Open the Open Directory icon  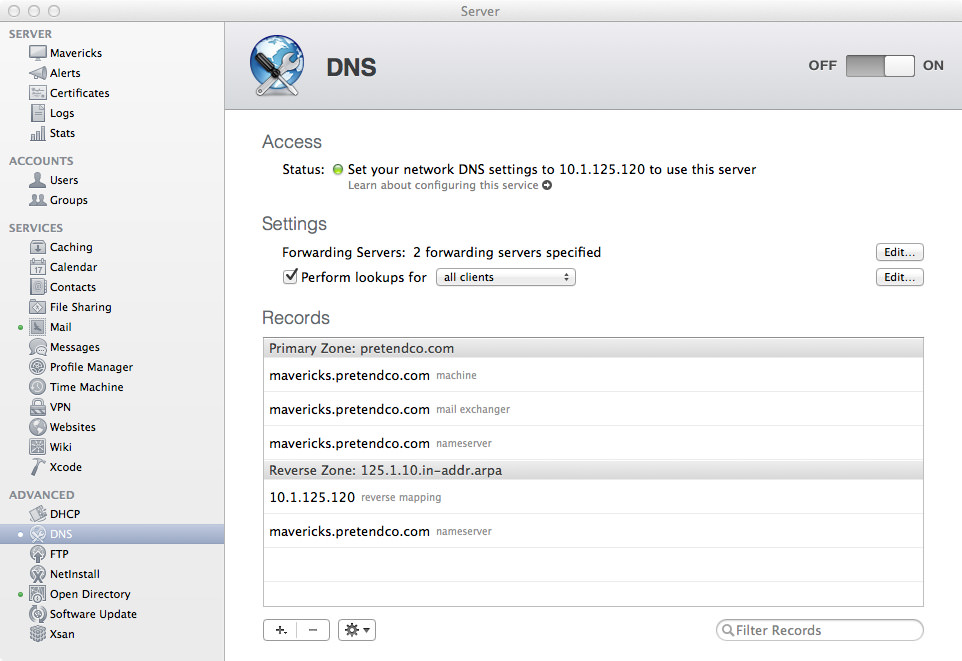click(37, 594)
